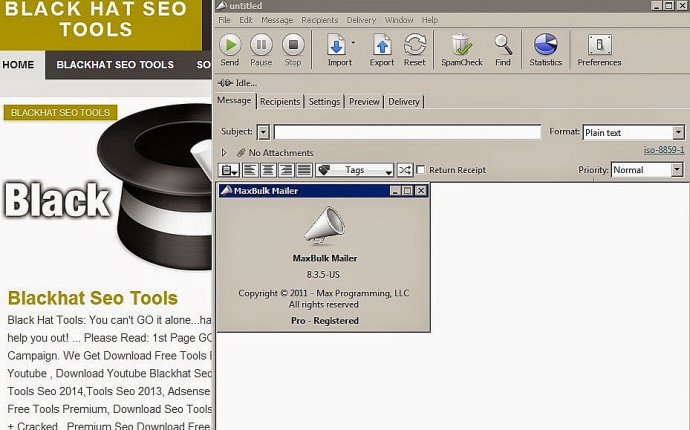Screen dimensions: 690x430
Task: Click the BLACK HAT SEO TOOLS site title
Action: tap(96, 19)
